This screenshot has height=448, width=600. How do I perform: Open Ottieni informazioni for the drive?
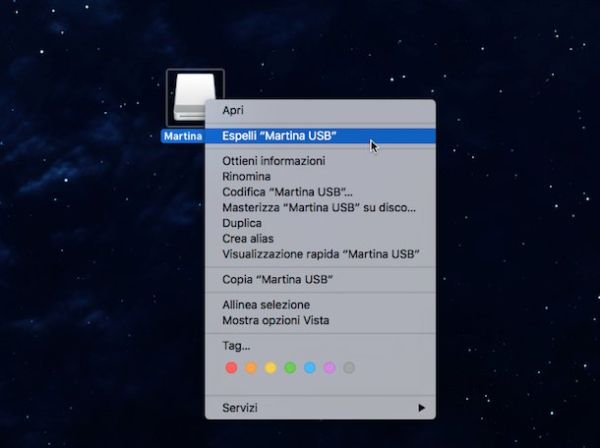(320, 161)
